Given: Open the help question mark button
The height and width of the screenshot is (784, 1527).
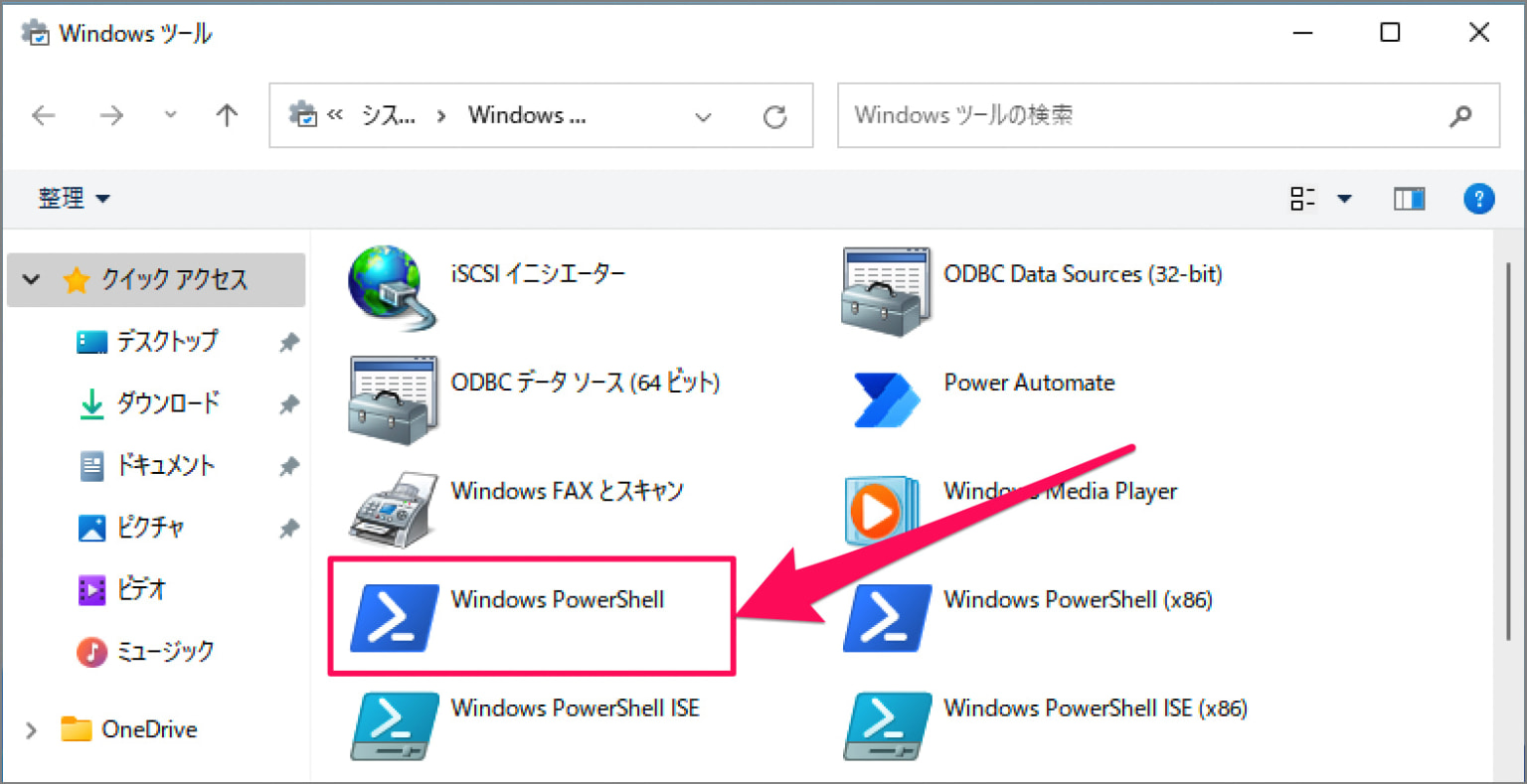Looking at the screenshot, I should pyautogui.click(x=1478, y=199).
